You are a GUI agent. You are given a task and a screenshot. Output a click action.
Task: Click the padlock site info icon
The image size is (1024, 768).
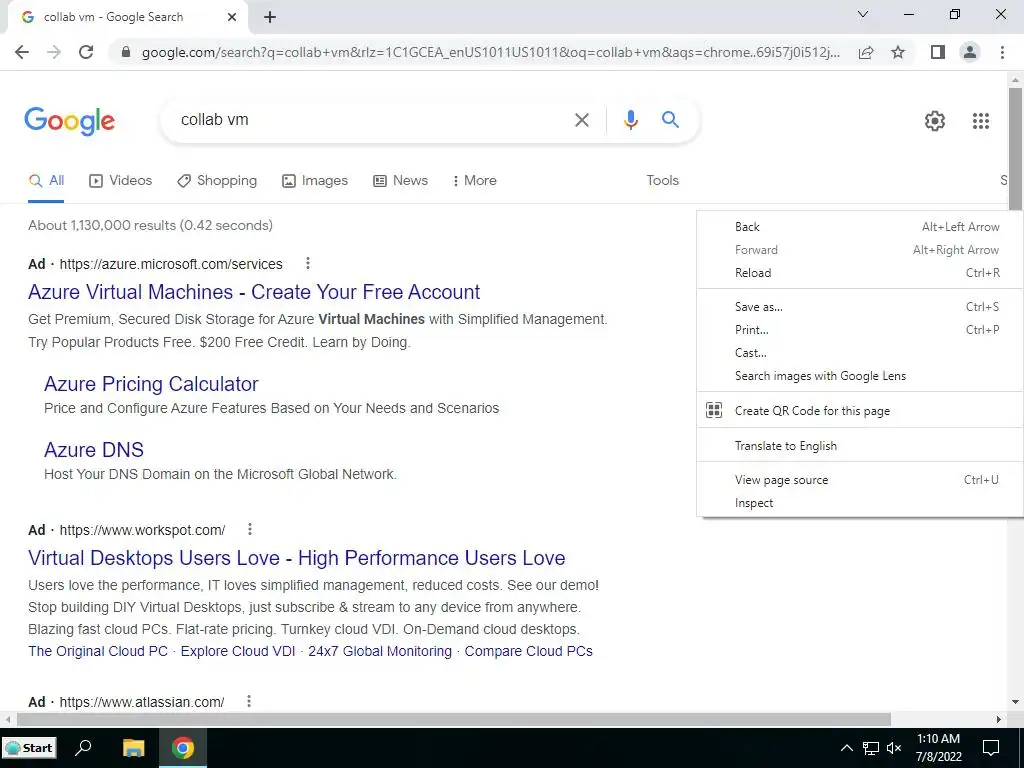click(127, 52)
